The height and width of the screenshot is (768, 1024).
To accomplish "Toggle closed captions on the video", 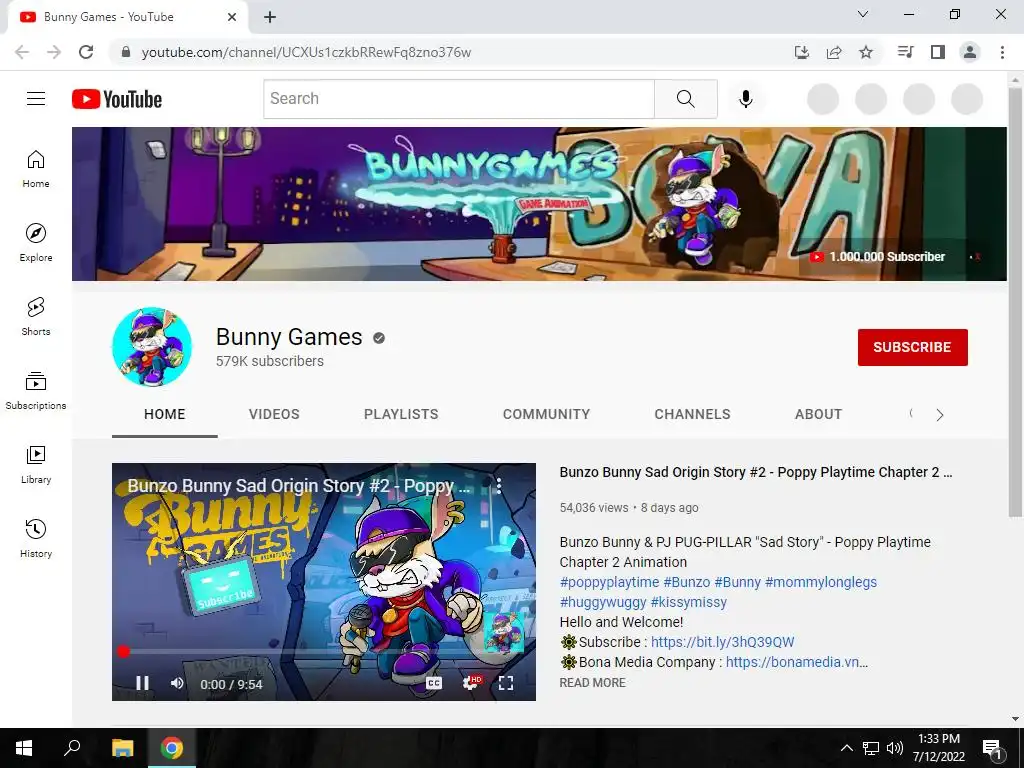I will [434, 683].
